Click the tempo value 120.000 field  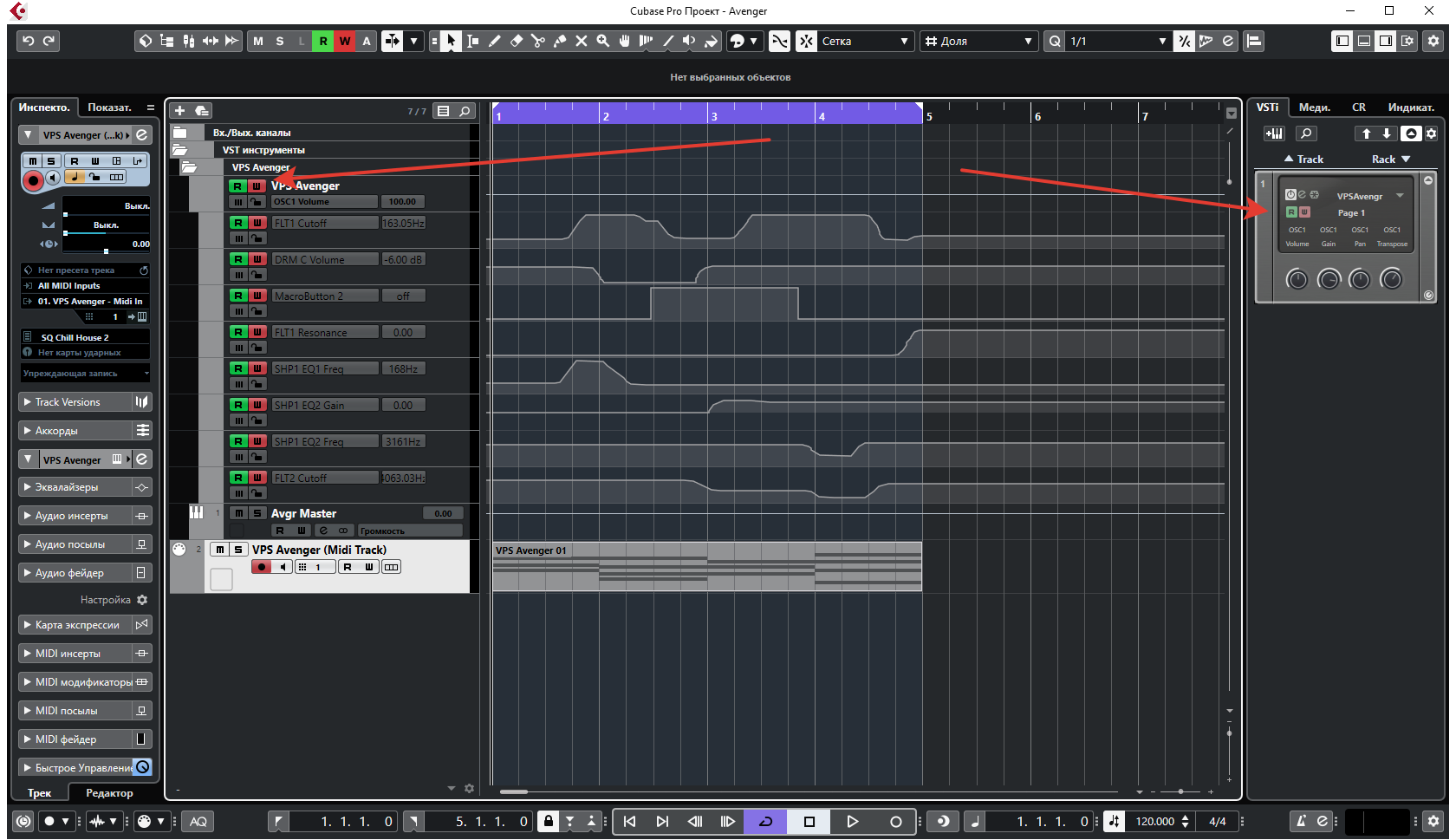[1155, 821]
